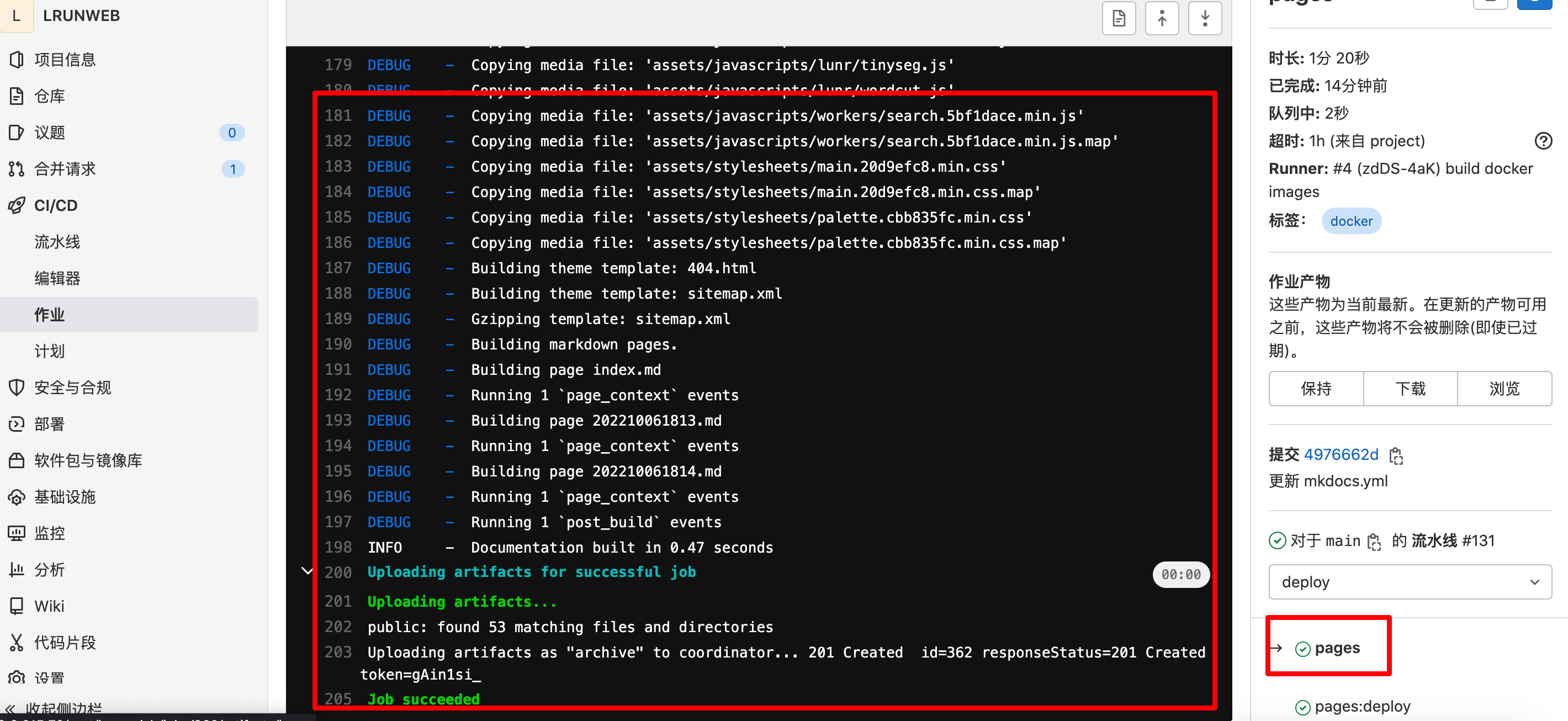Select the 作业 jobs item

[x=129, y=315]
